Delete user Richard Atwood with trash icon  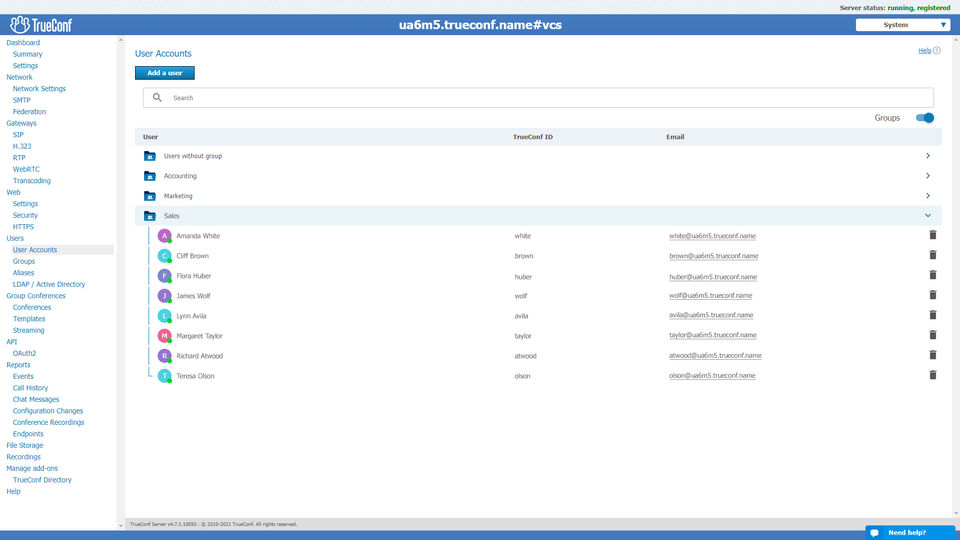coord(932,355)
